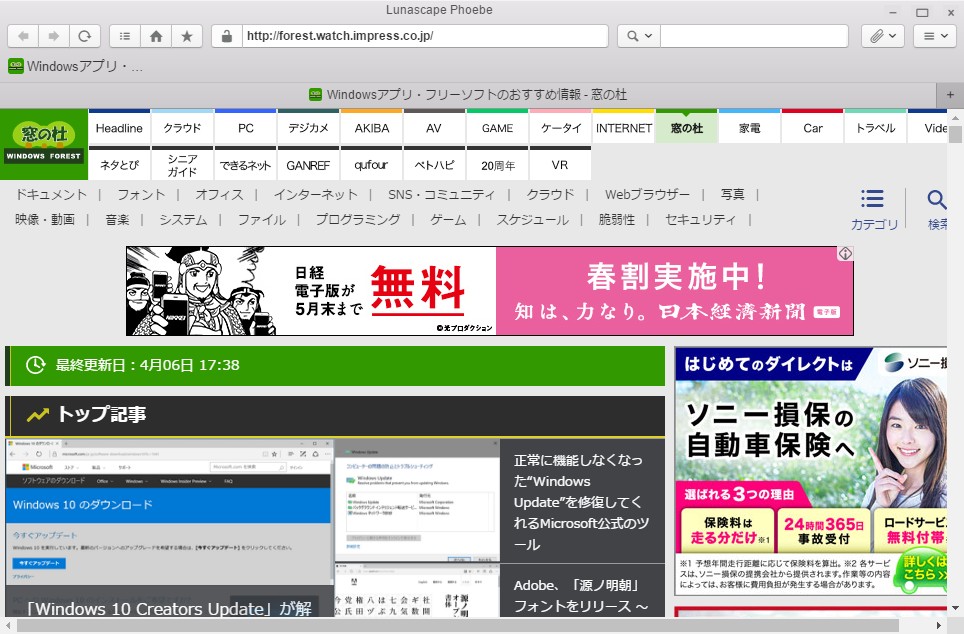The height and width of the screenshot is (634, 964).
Task: Click the browser Back arrow button
Action: pyautogui.click(x=23, y=36)
